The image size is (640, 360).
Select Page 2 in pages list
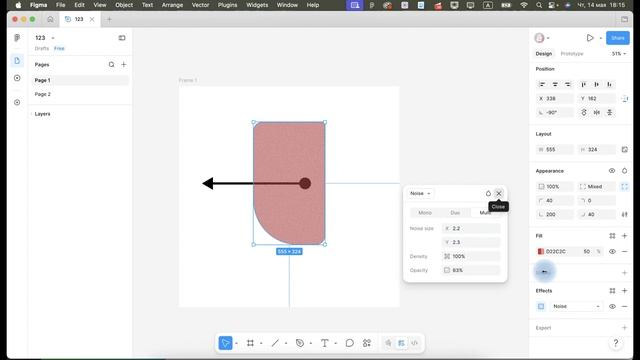42,94
